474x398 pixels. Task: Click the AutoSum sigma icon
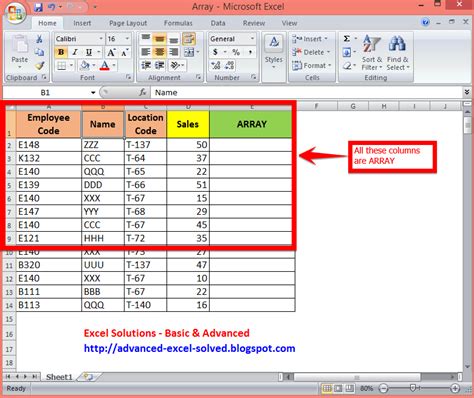[347, 39]
